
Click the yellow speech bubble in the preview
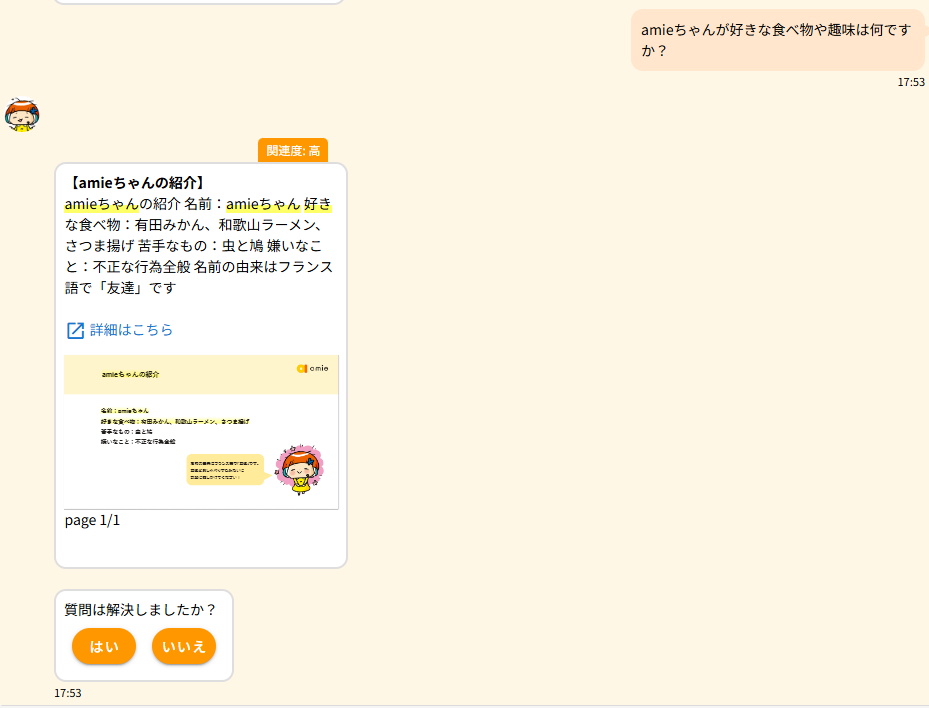point(224,469)
